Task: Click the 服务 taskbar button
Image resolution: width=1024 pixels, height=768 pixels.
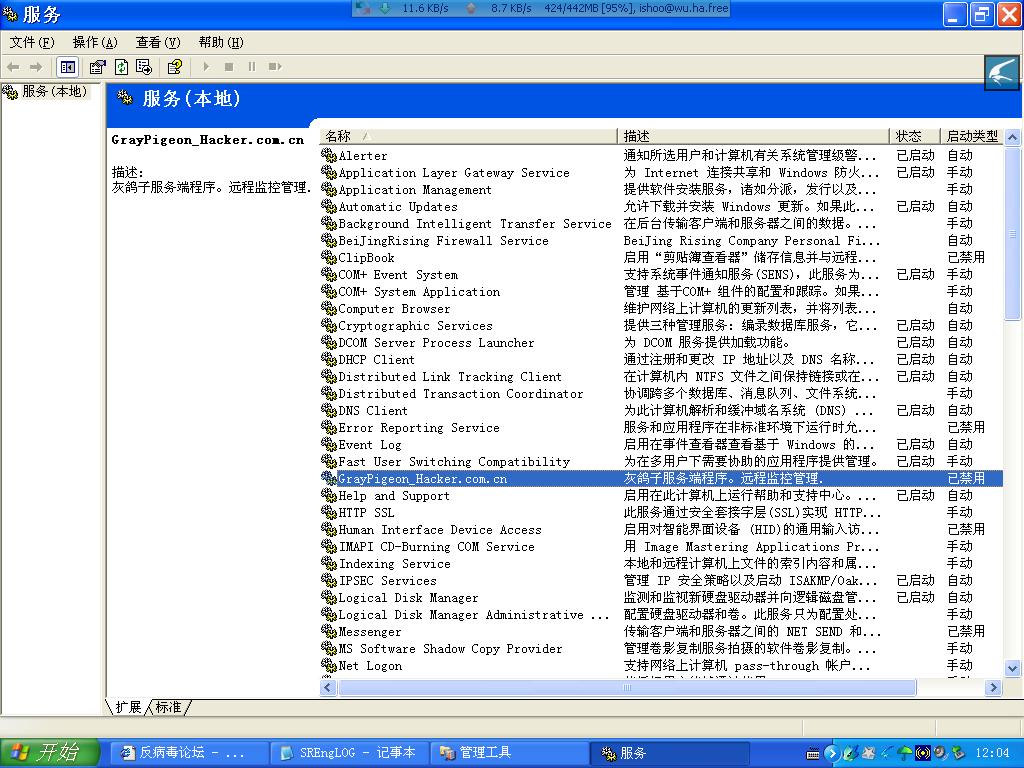Action: tap(669, 753)
